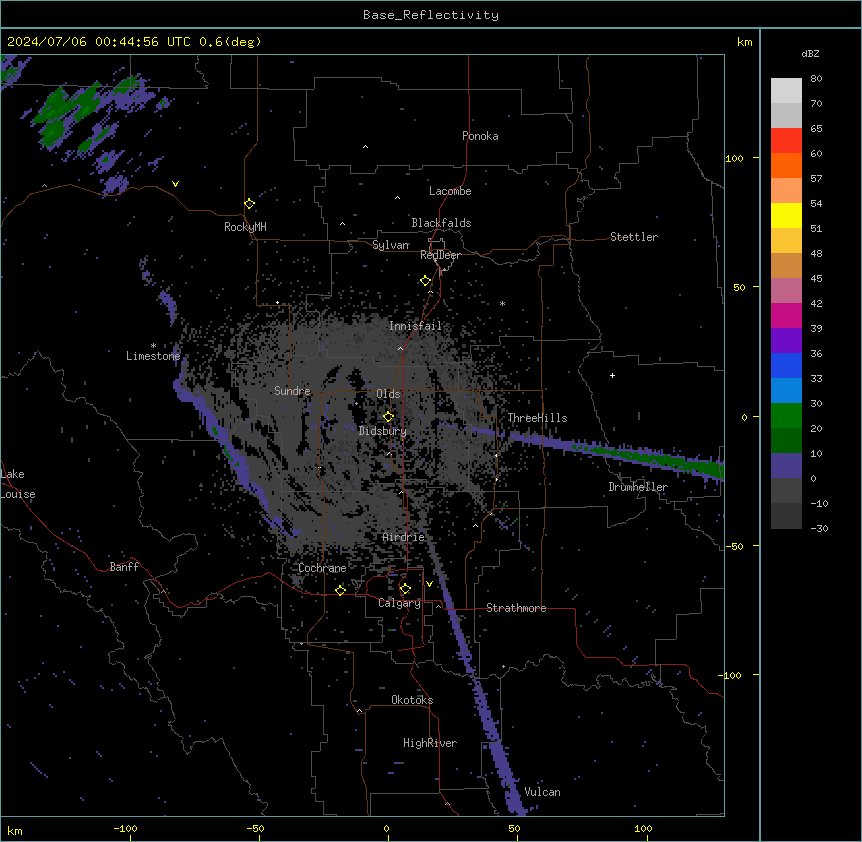Click the ThreeHills label

537,418
